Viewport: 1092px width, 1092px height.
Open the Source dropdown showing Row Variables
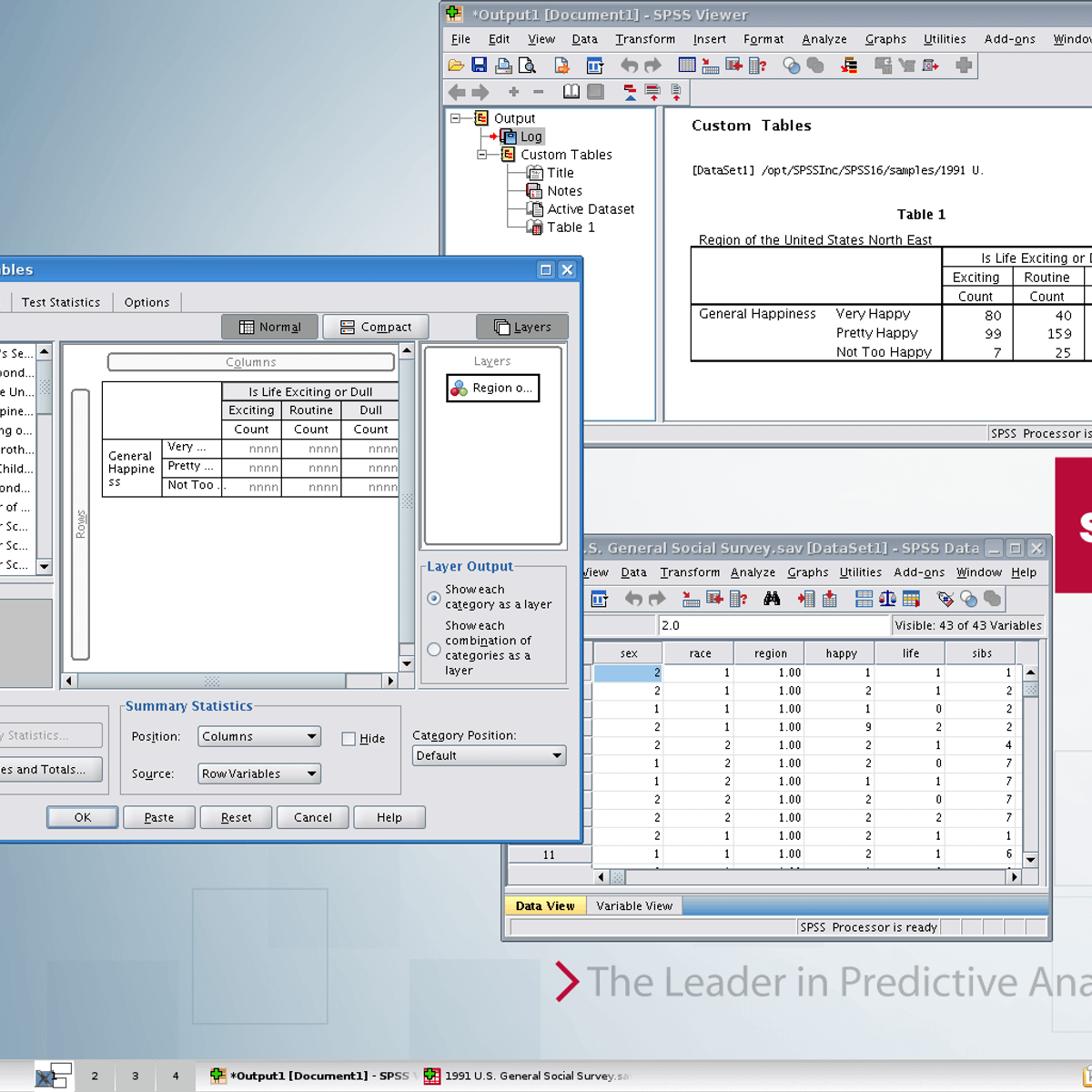pos(259,773)
